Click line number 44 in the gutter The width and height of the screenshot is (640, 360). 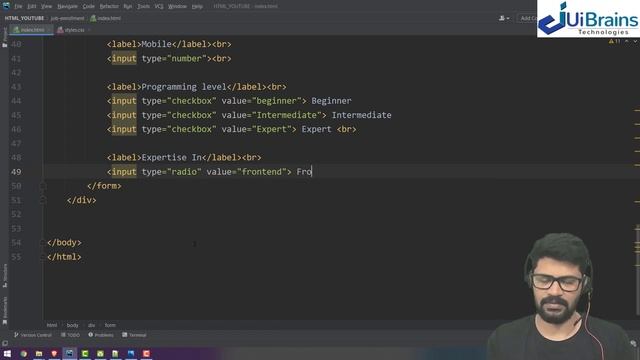pyautogui.click(x=16, y=101)
